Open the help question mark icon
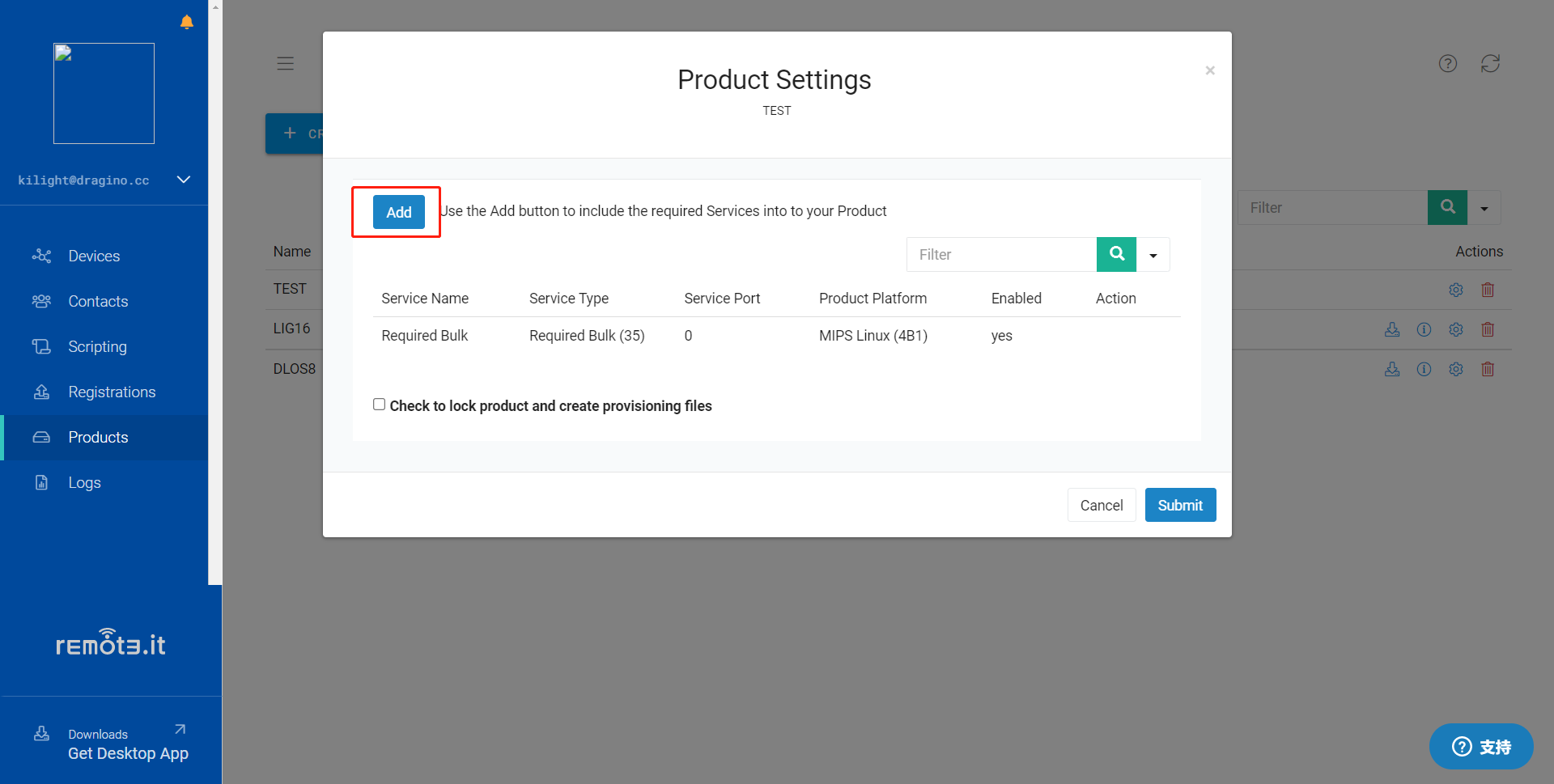 1448,63
